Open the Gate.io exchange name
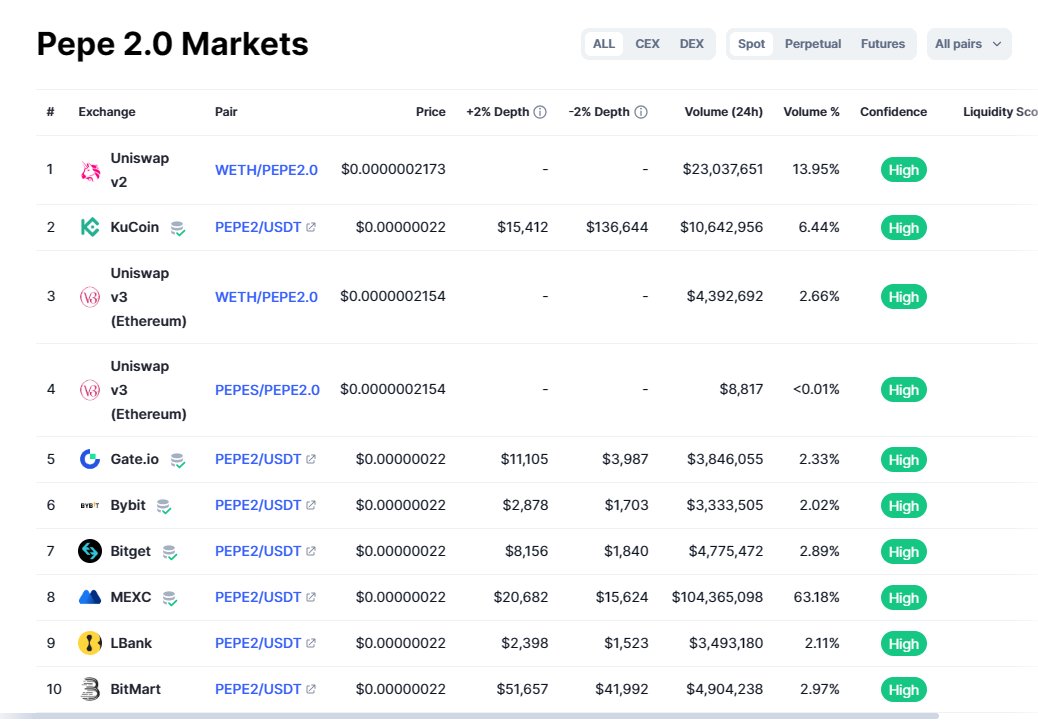This screenshot has height=725, width=1038. [134, 459]
